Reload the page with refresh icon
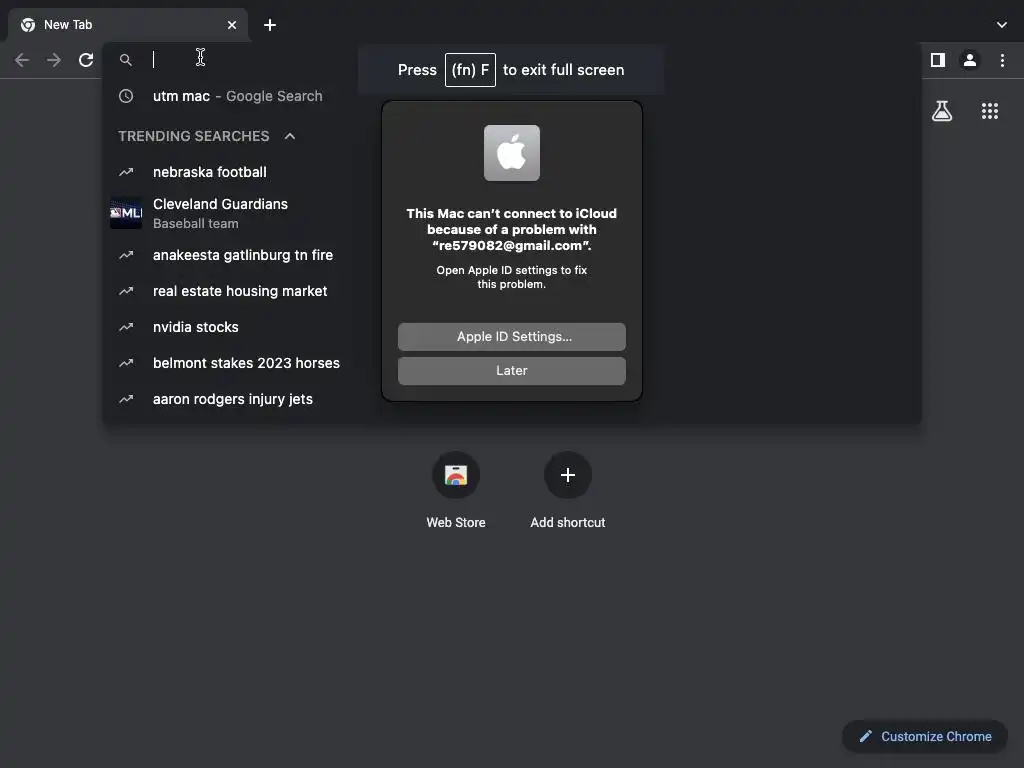The image size is (1024, 768). click(86, 60)
